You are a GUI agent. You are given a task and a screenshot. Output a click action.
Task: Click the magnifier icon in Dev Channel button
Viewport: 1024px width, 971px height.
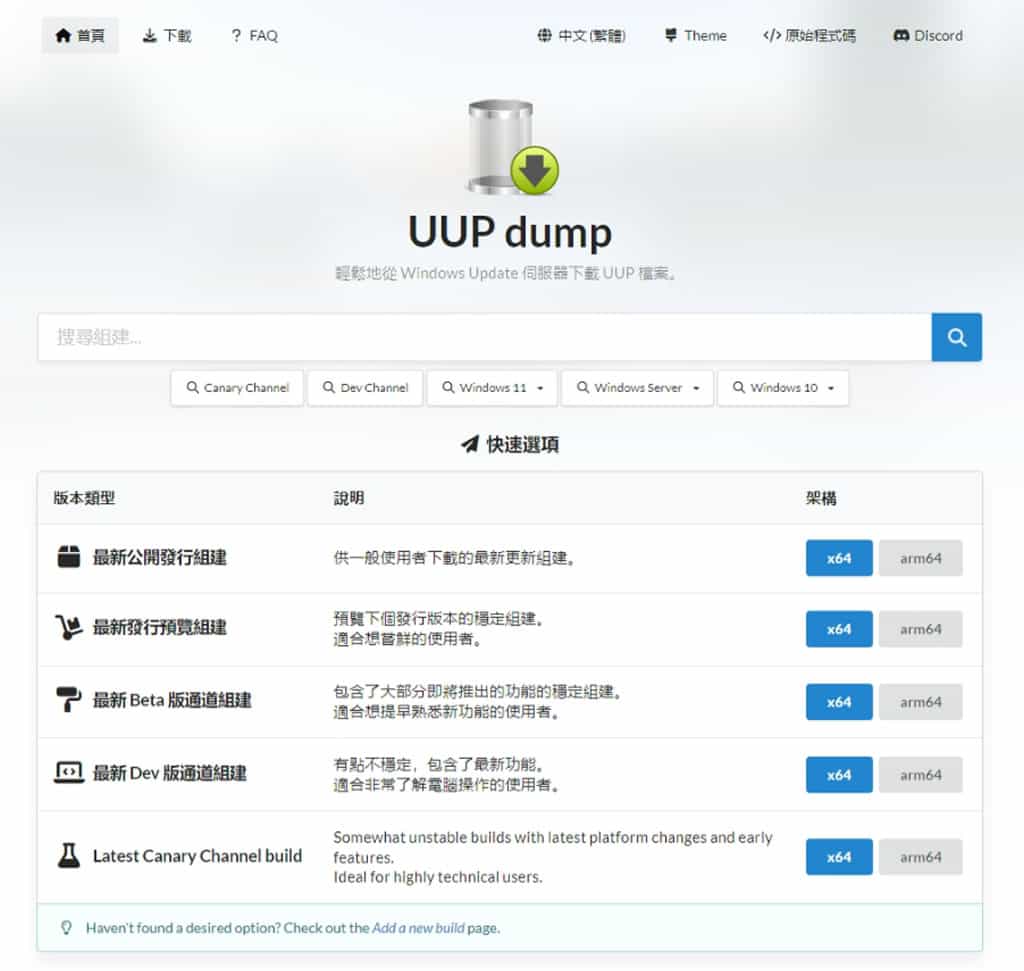(329, 387)
